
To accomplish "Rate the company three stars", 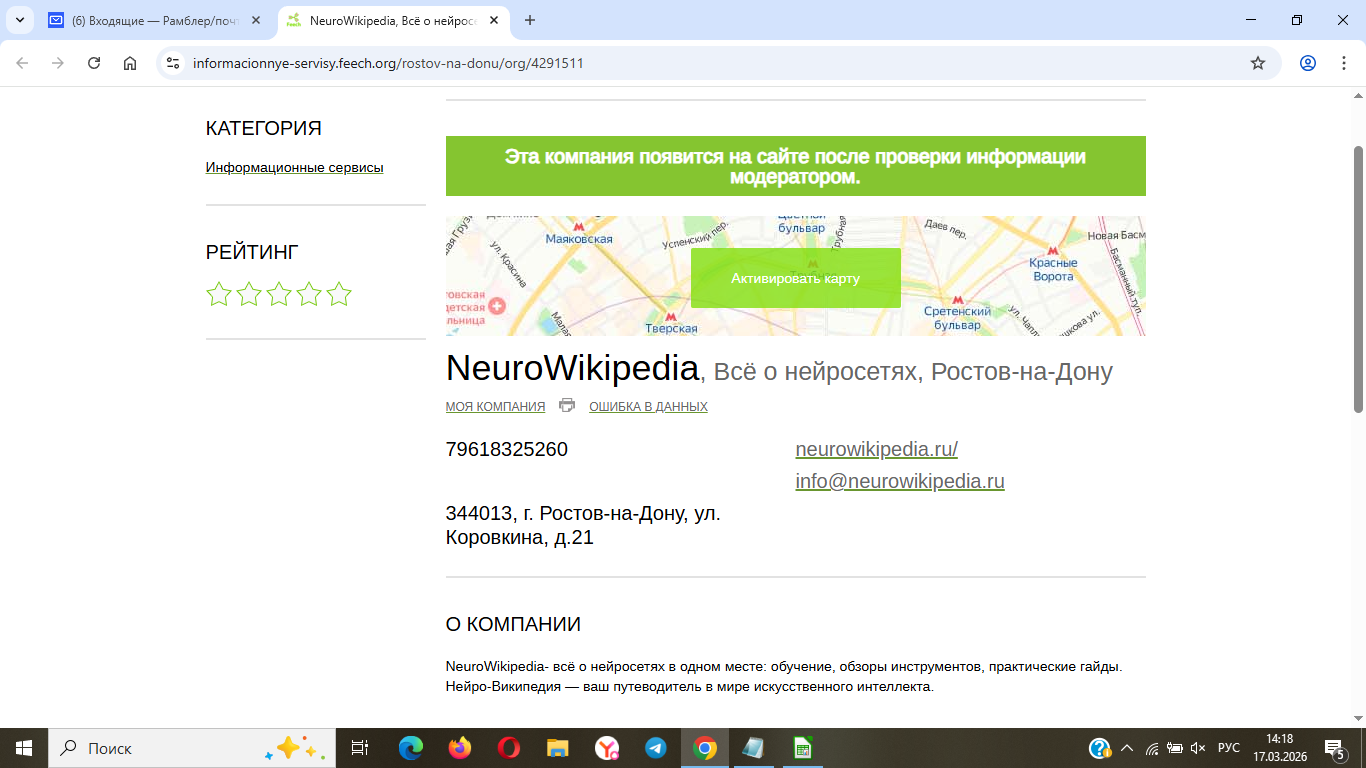I will 279,294.
